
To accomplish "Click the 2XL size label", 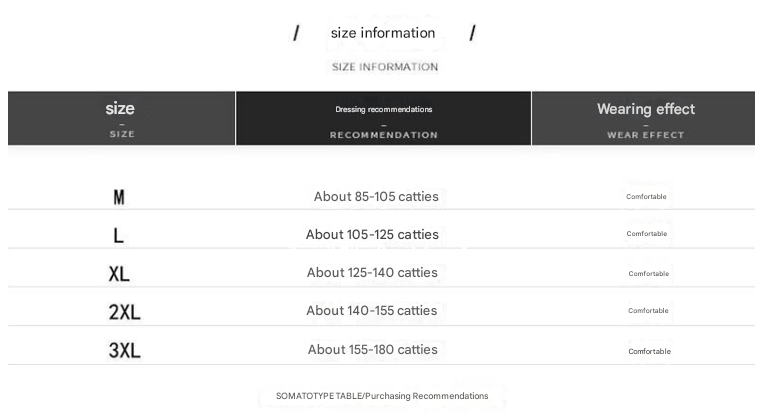I will pos(124,312).
